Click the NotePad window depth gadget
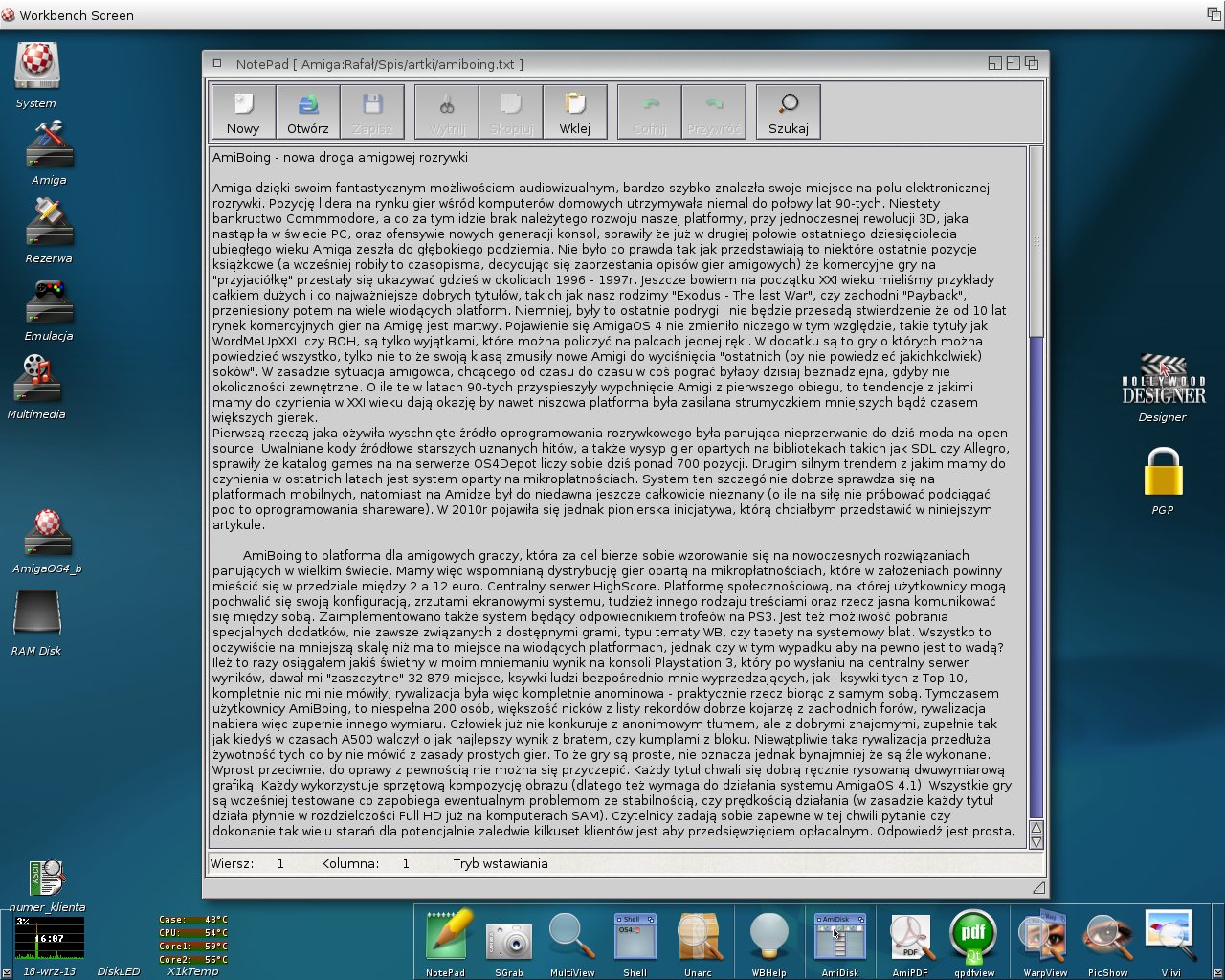Image resolution: width=1225 pixels, height=980 pixels. coord(1032,63)
